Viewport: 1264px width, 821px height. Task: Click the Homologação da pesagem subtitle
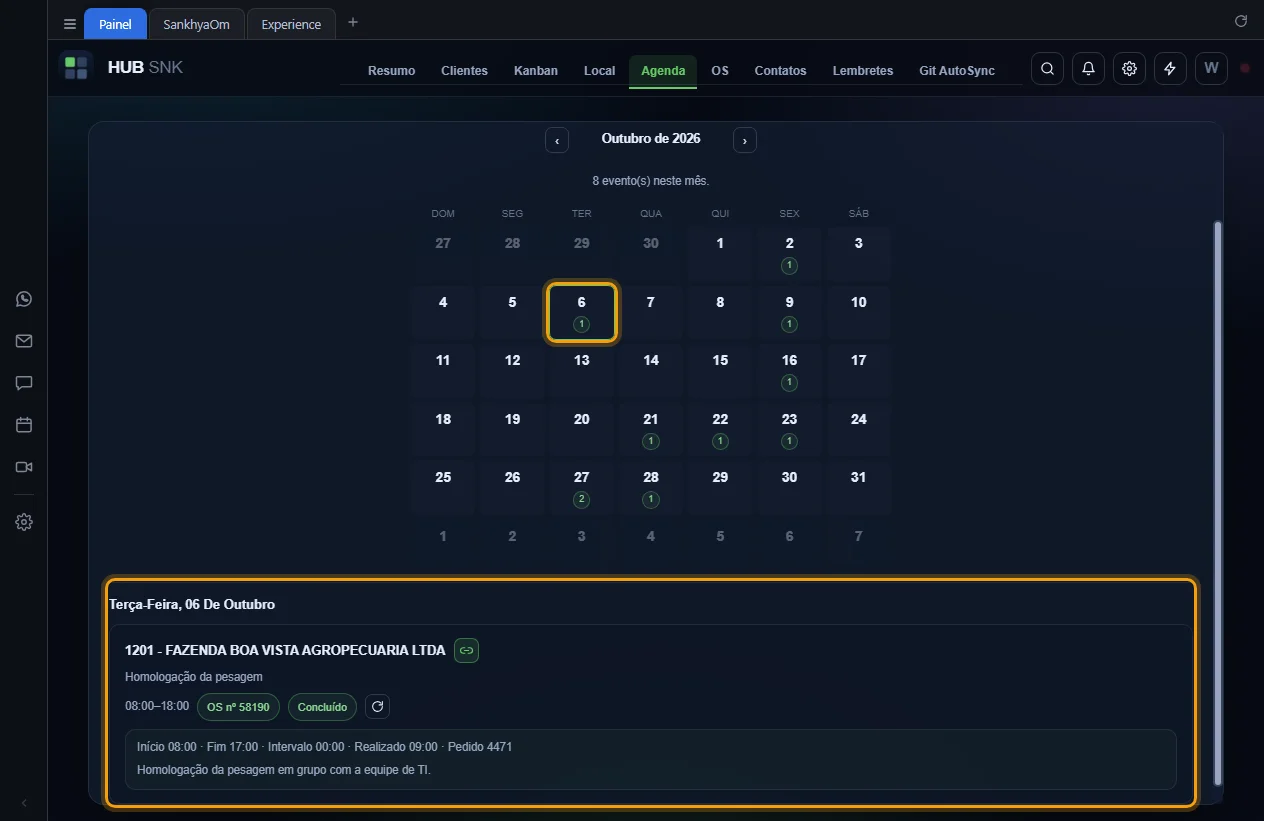(x=194, y=677)
